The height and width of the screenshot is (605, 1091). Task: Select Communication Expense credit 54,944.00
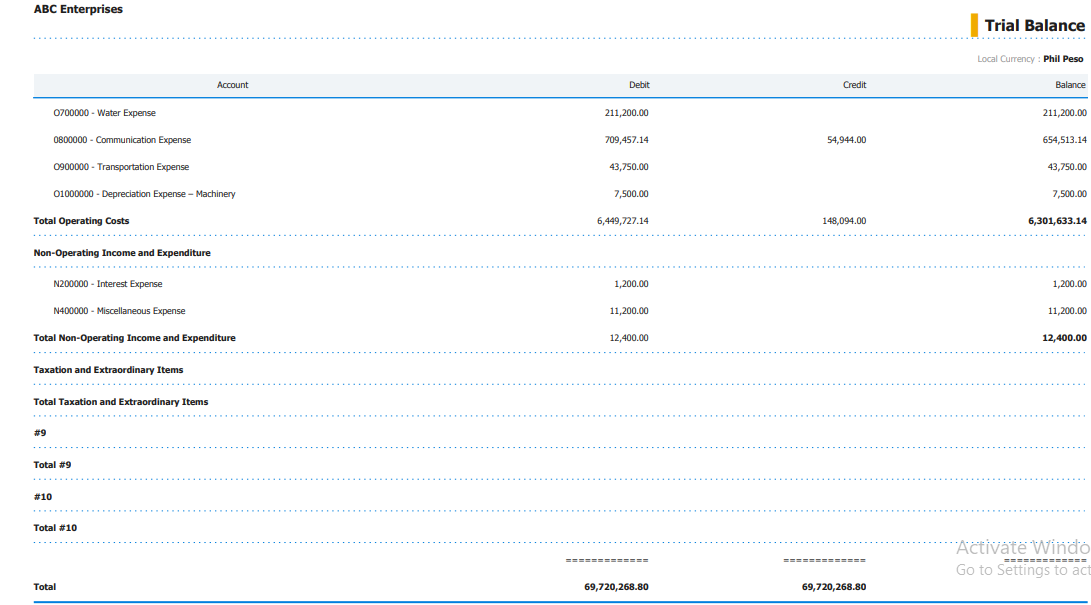[x=846, y=140]
